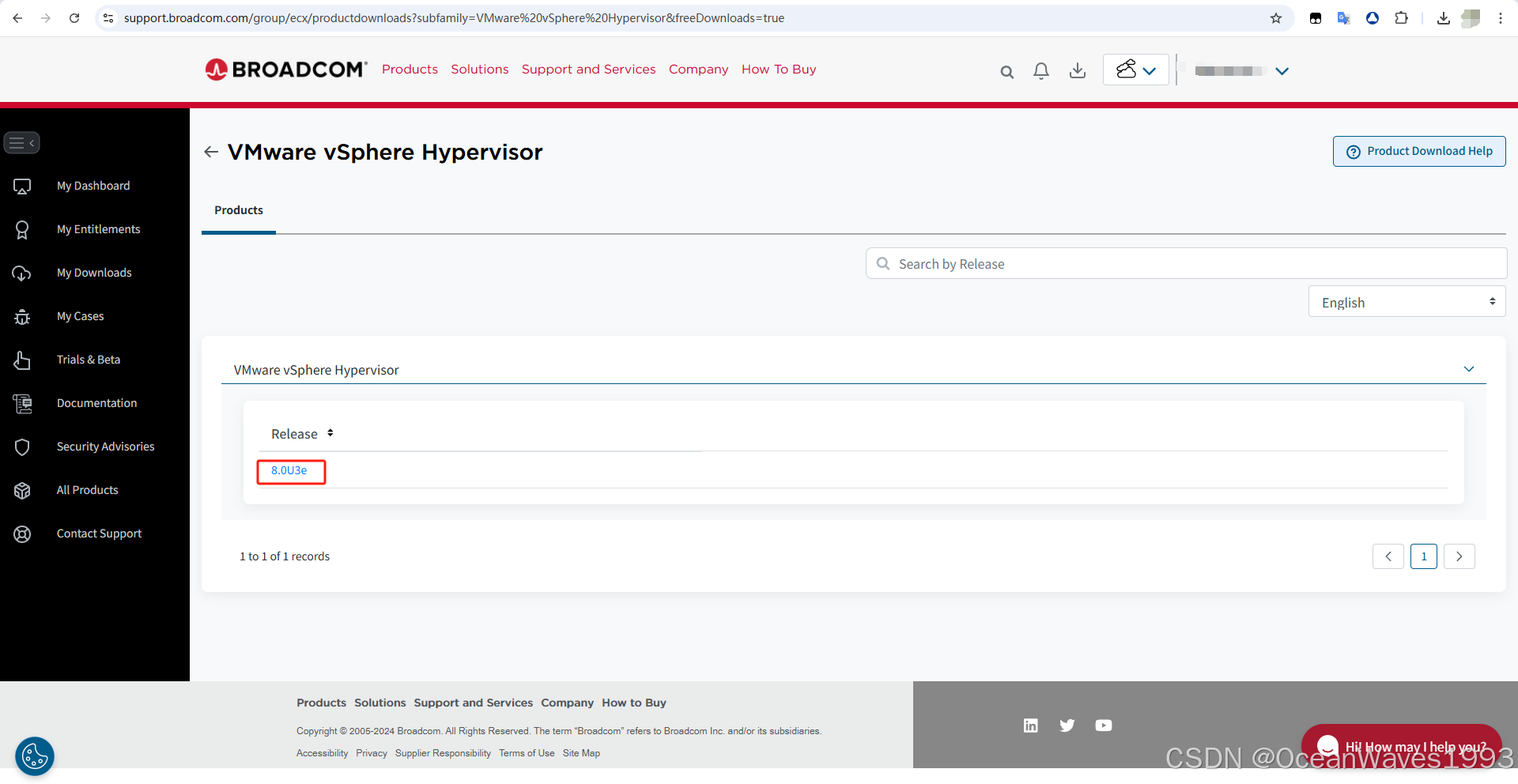Open Security Advisories link
This screenshot has width=1518, height=784.
105,447
